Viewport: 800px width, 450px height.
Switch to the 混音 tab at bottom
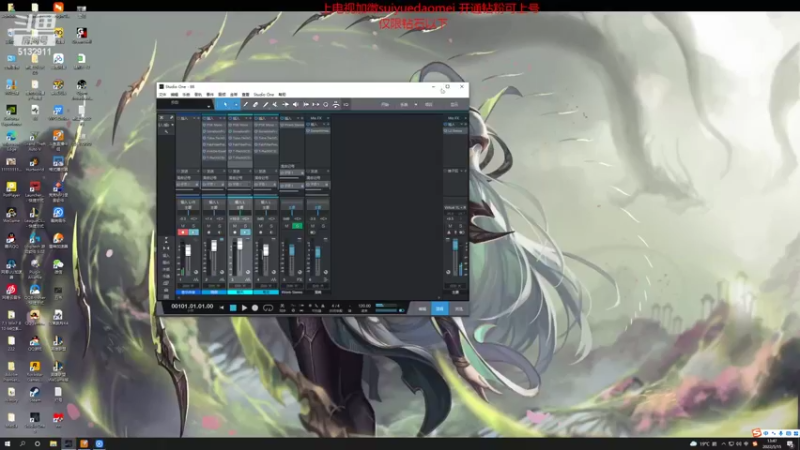[440, 308]
